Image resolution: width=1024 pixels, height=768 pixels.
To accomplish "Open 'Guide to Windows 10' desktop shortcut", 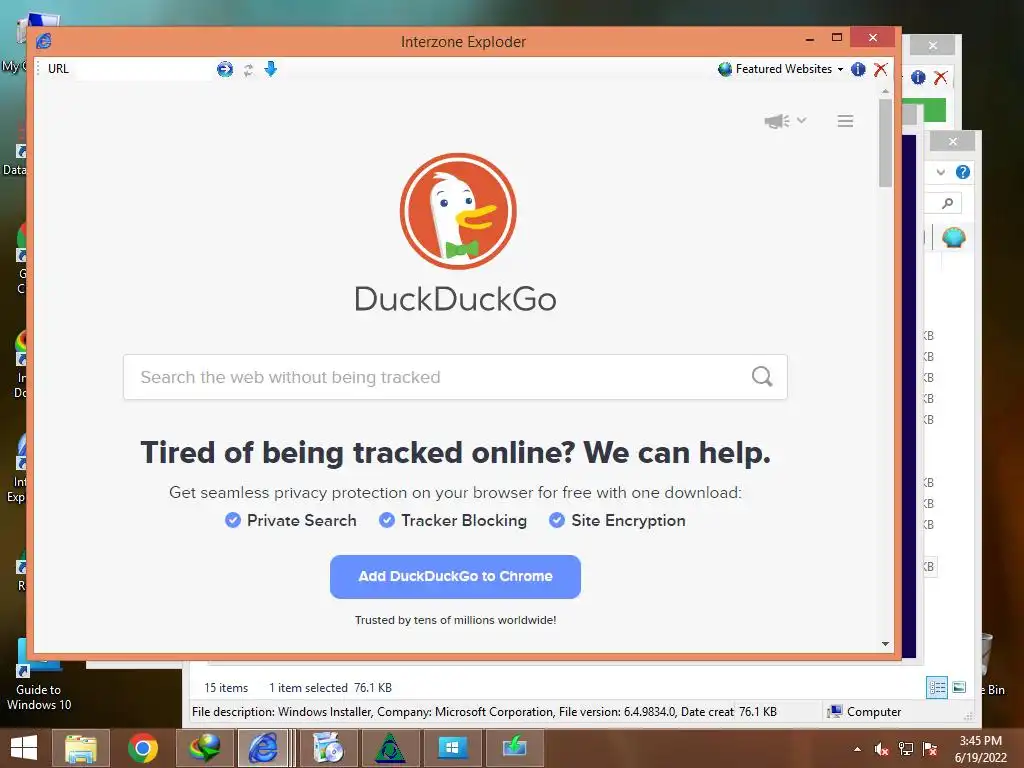I will tap(39, 675).
